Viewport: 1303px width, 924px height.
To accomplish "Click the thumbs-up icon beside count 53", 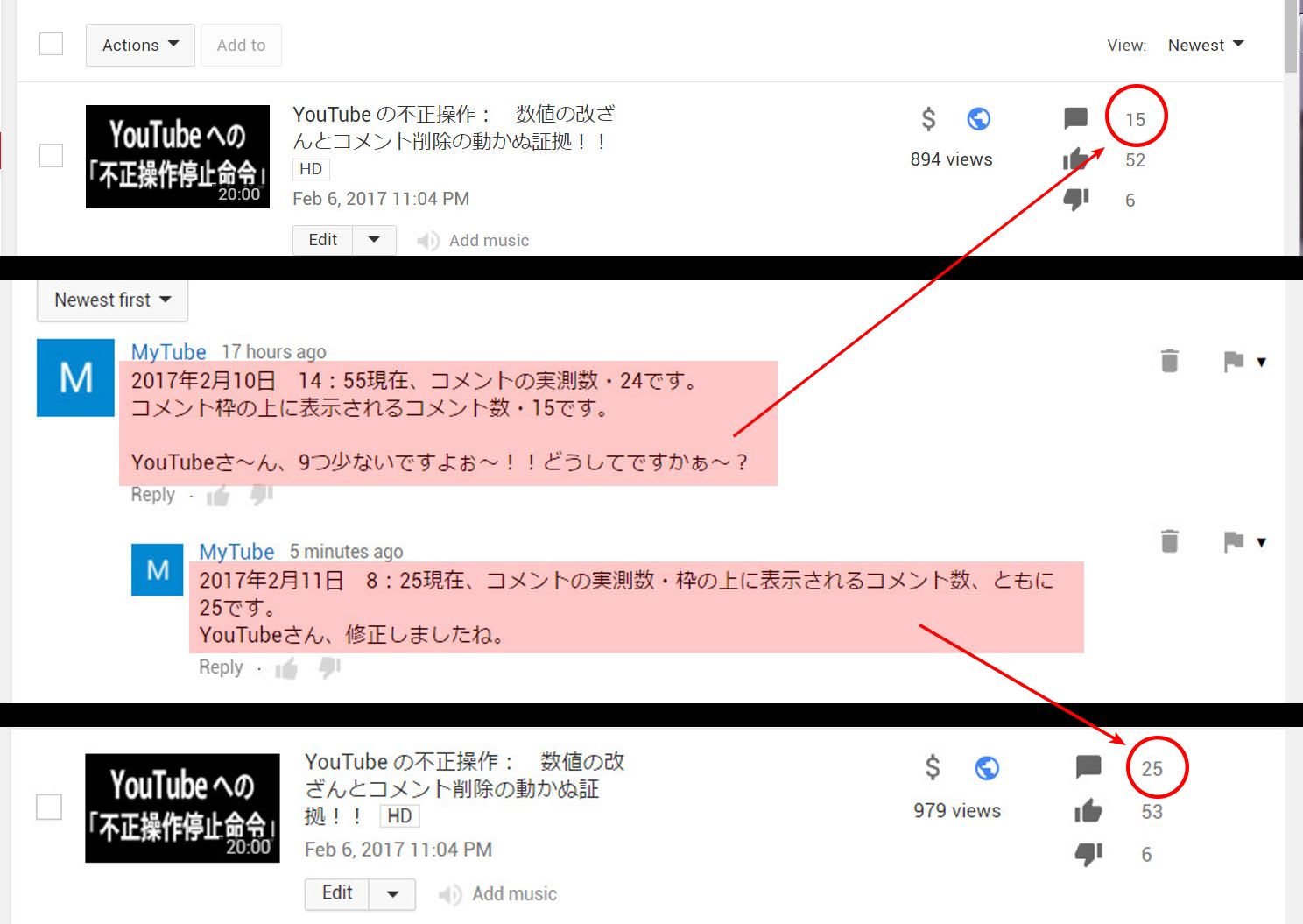I will click(1088, 811).
